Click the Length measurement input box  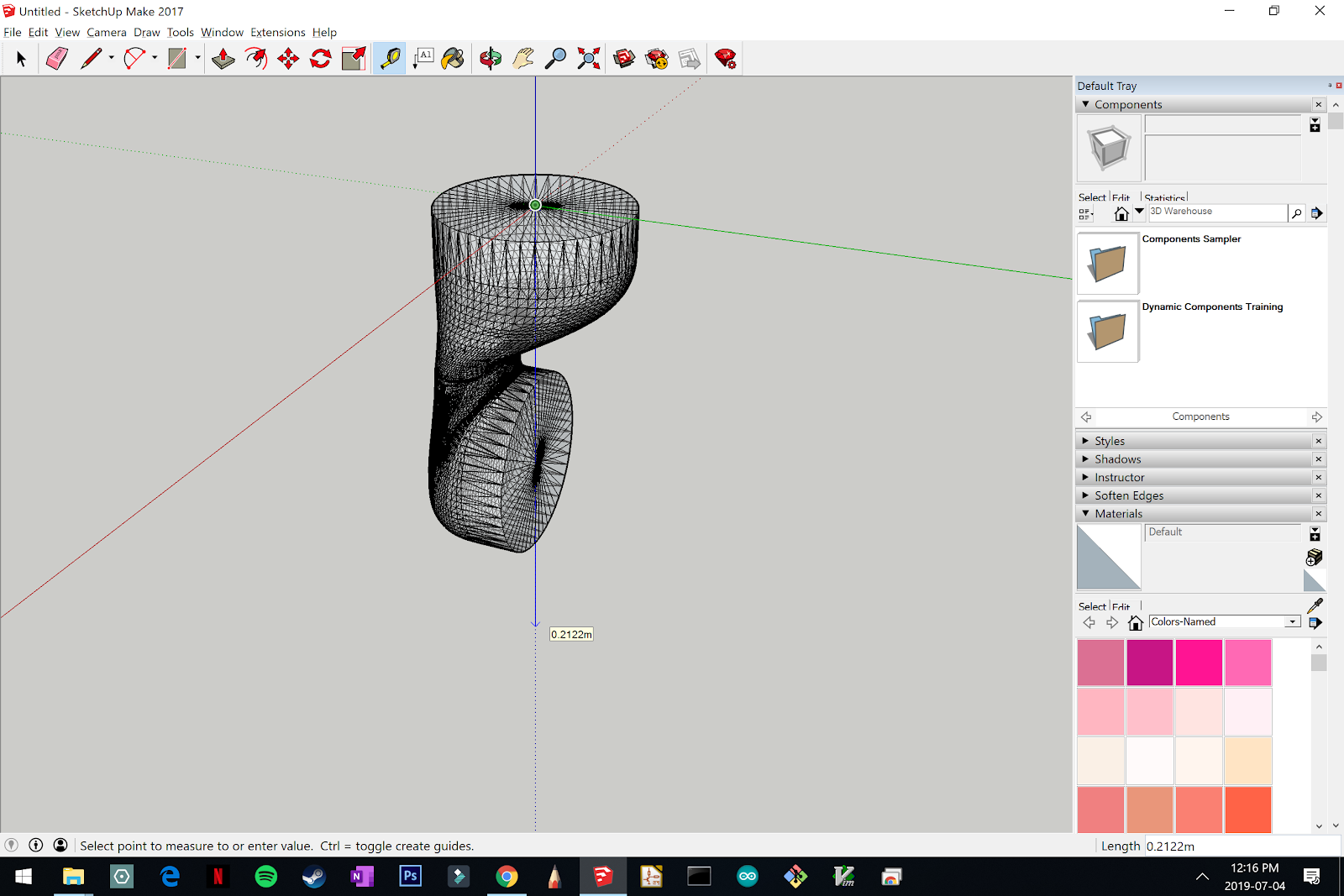point(1242,846)
